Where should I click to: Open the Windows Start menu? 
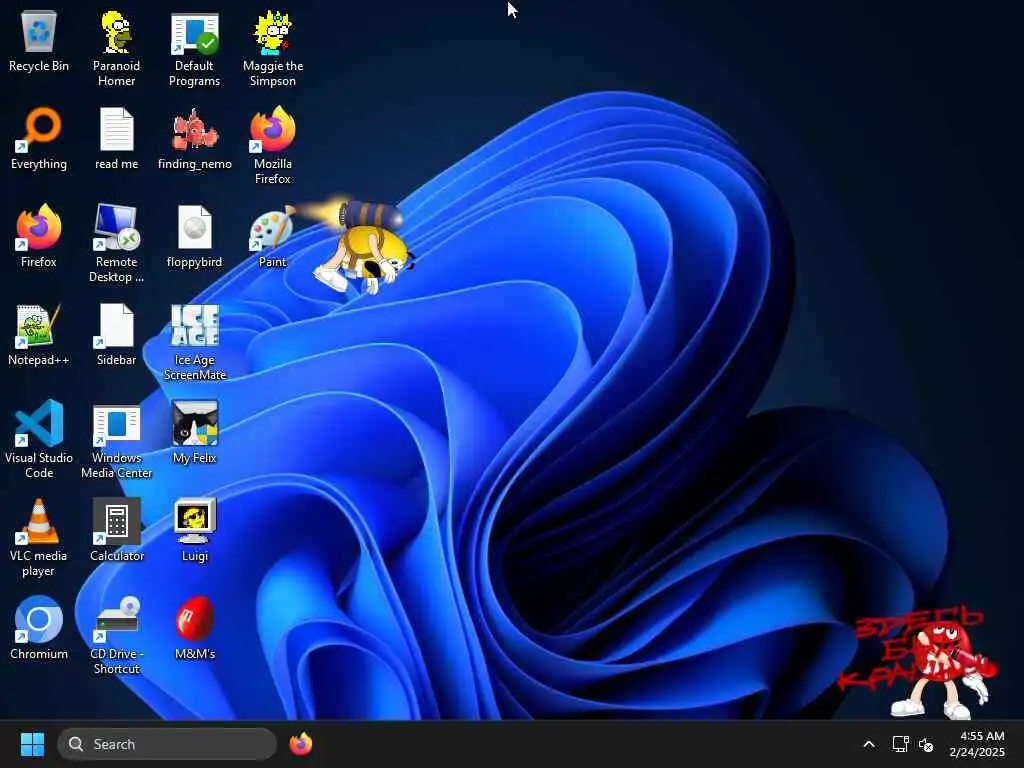coord(32,744)
